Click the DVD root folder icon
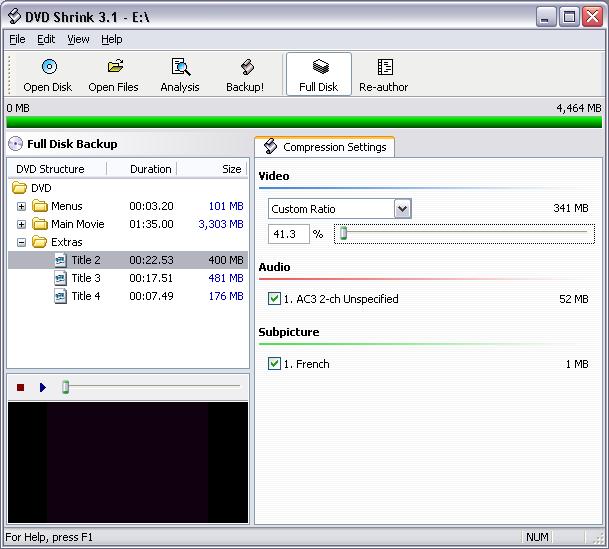This screenshot has width=609, height=549. 19,188
